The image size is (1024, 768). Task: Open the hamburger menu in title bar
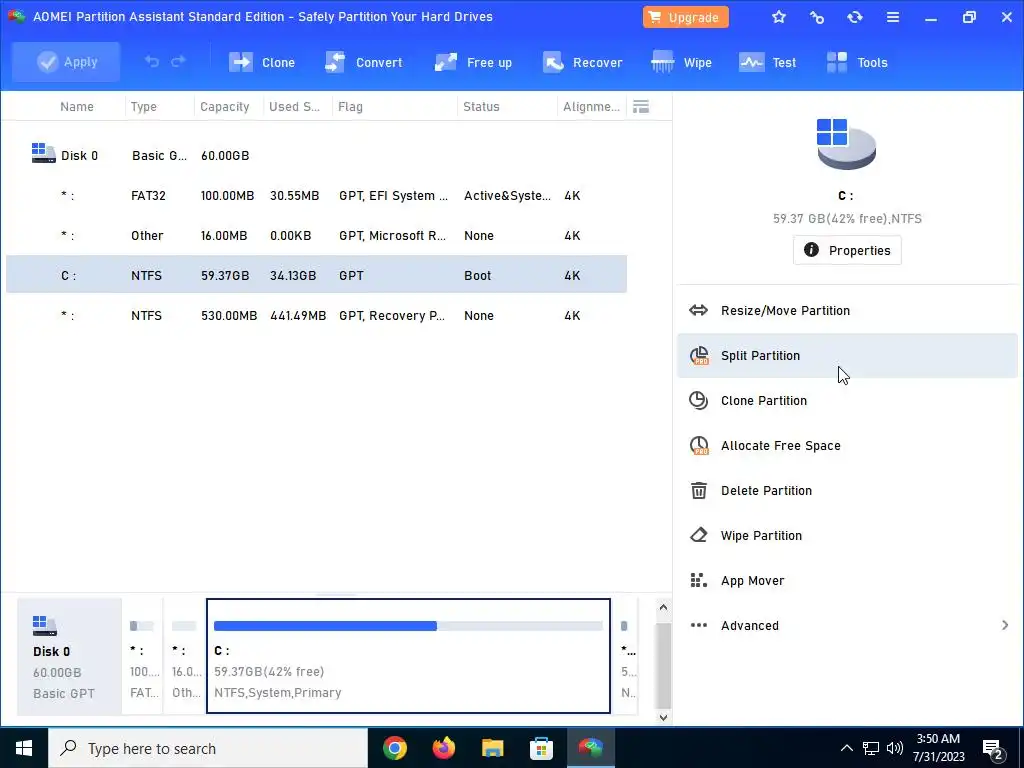(x=893, y=18)
